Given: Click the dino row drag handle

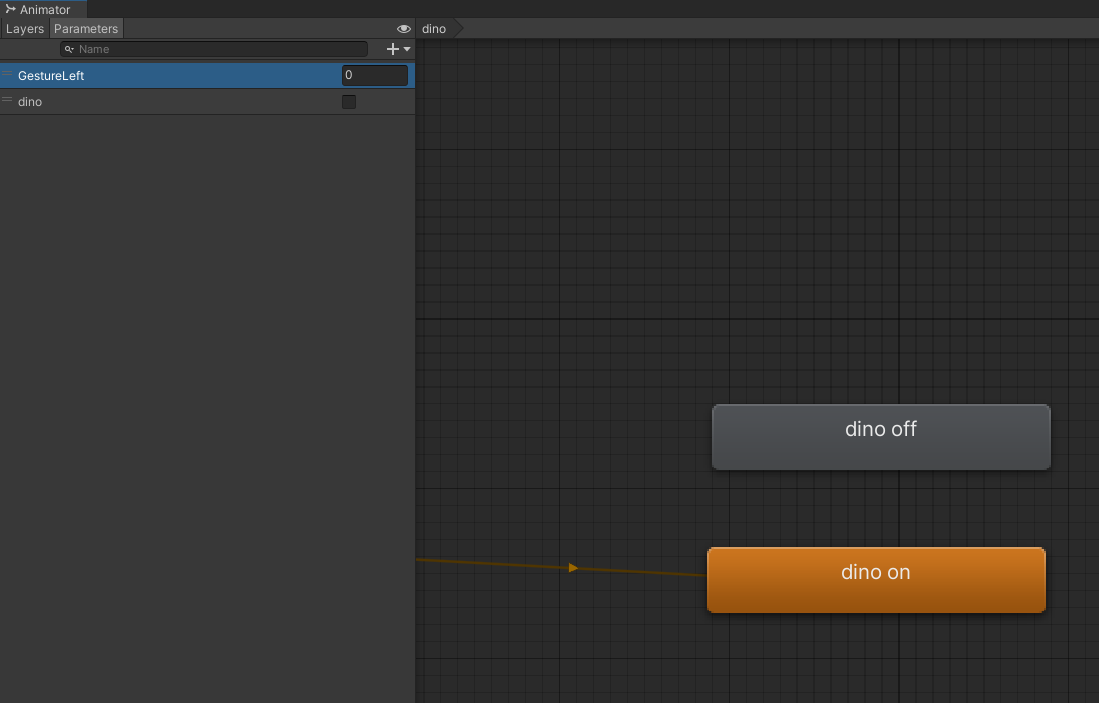Looking at the screenshot, I should click(x=7, y=100).
